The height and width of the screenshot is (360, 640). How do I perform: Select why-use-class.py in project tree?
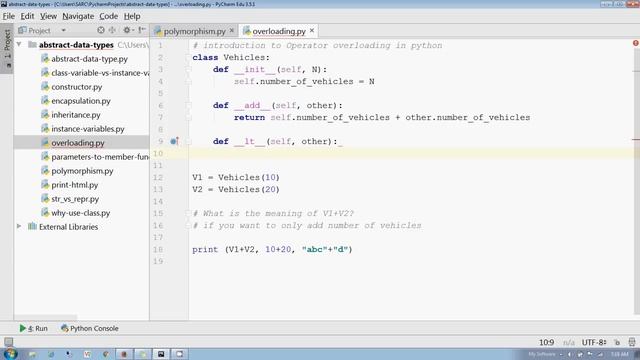pos(80,213)
